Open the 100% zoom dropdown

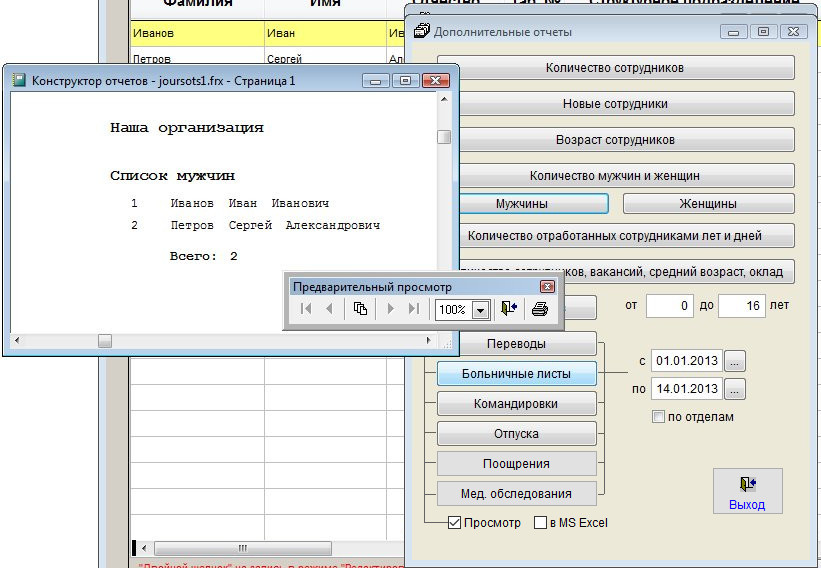[x=480, y=310]
